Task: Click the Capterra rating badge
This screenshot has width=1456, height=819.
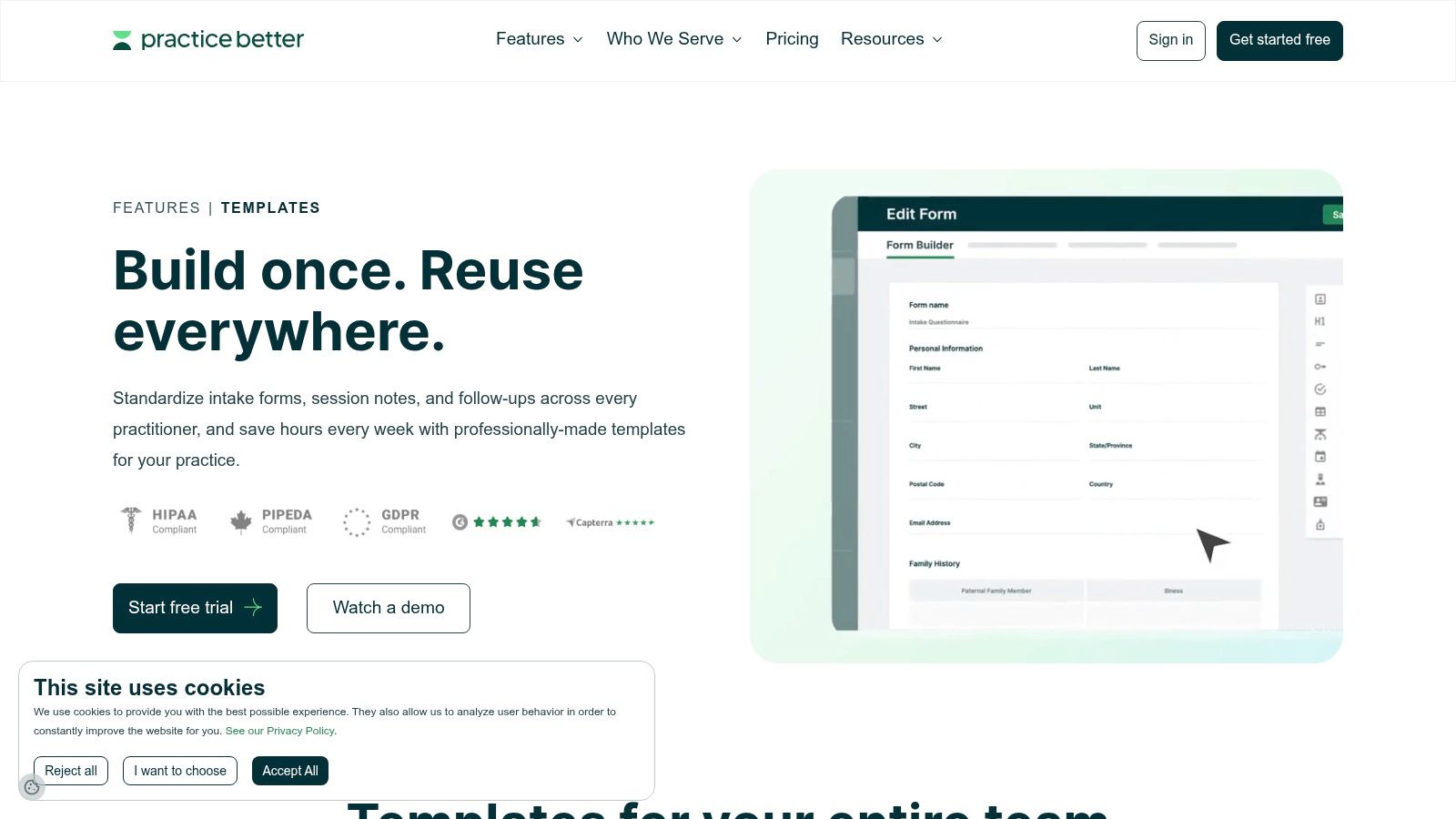Action: tap(610, 522)
